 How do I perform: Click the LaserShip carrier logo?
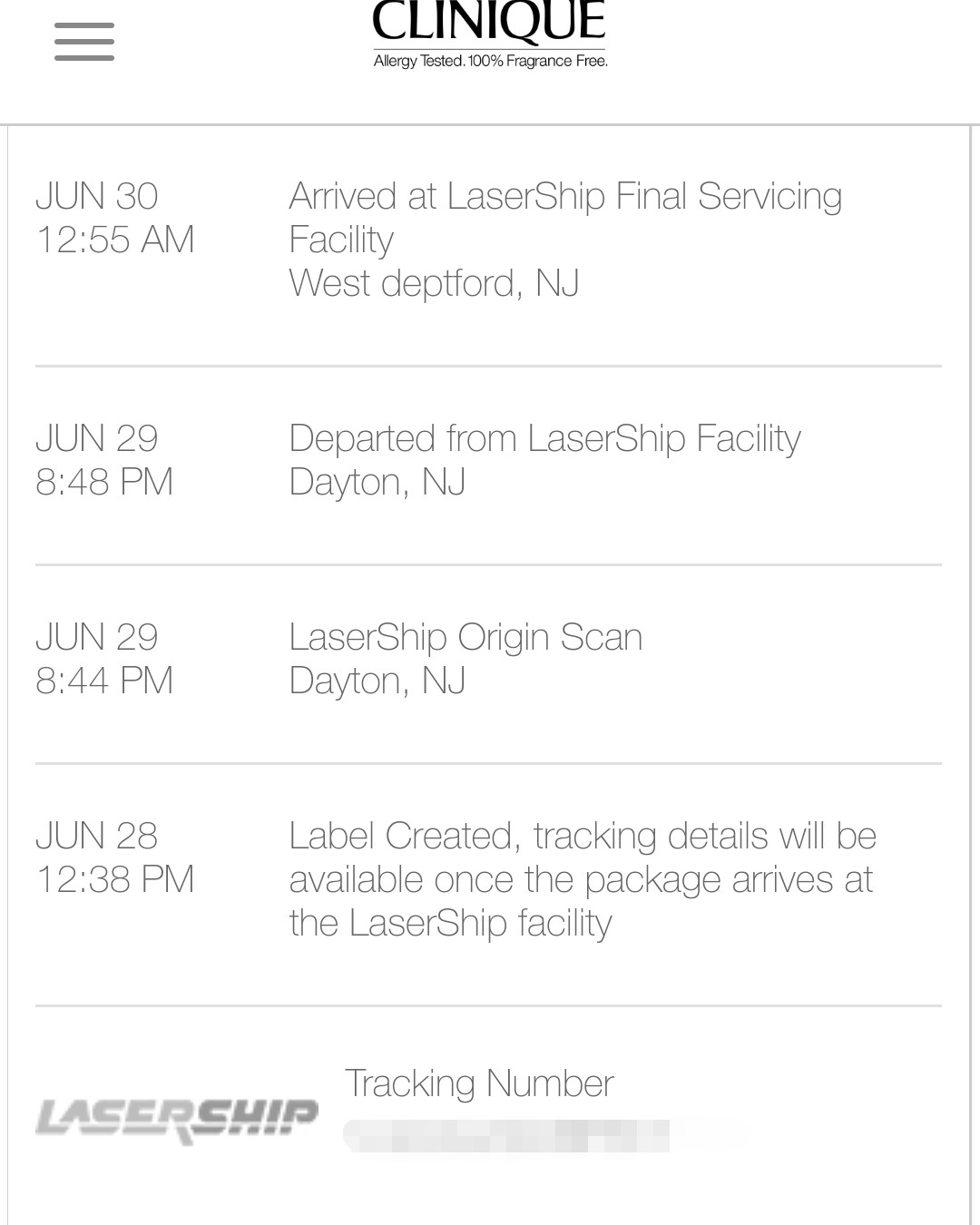pos(177,1119)
